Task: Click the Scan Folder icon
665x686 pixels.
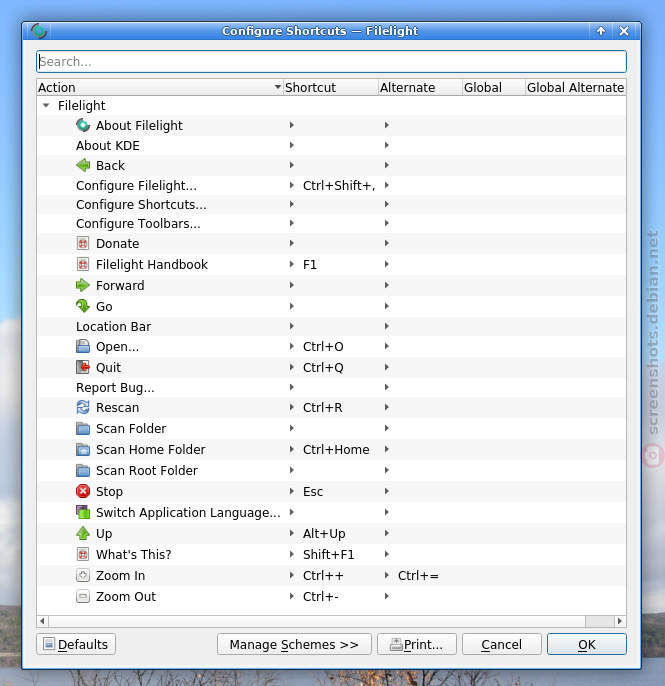Action: click(x=83, y=428)
